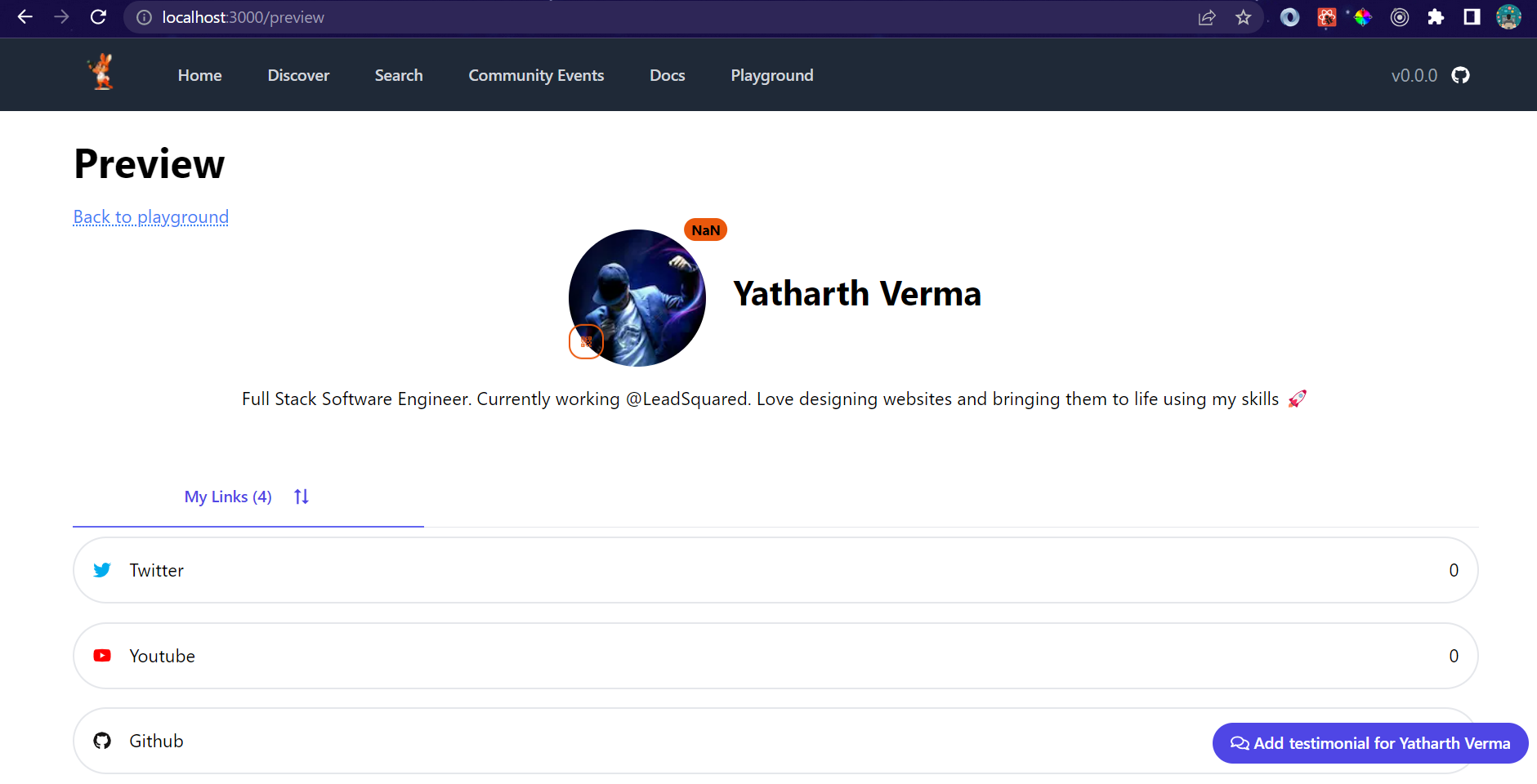Screen dimensions: 1537x784
Task: Open the Discover page from the navbar
Action: tap(298, 74)
